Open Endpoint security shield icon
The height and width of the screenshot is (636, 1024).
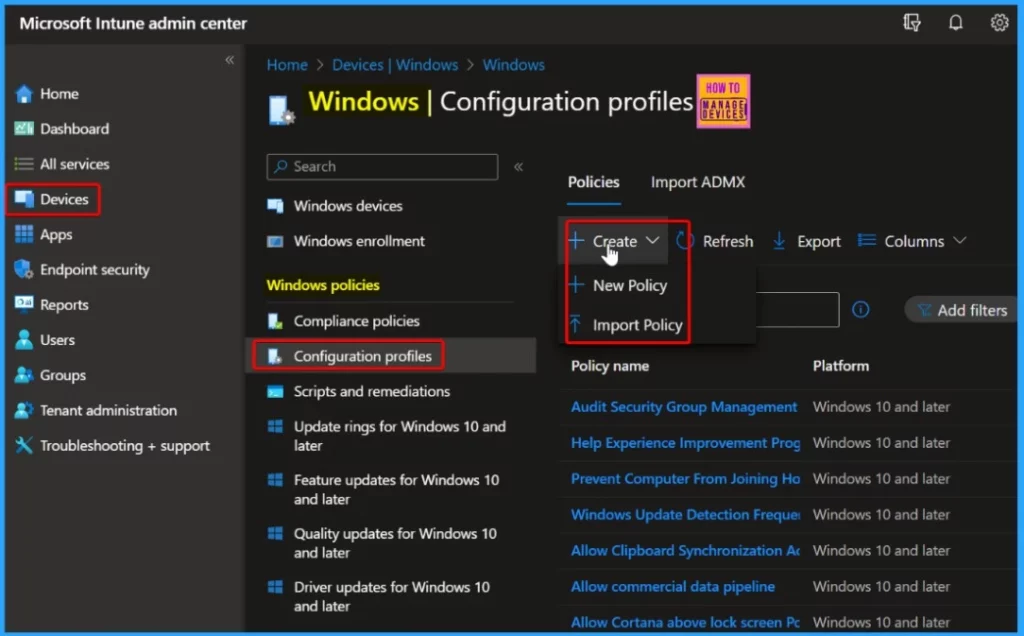coord(24,270)
